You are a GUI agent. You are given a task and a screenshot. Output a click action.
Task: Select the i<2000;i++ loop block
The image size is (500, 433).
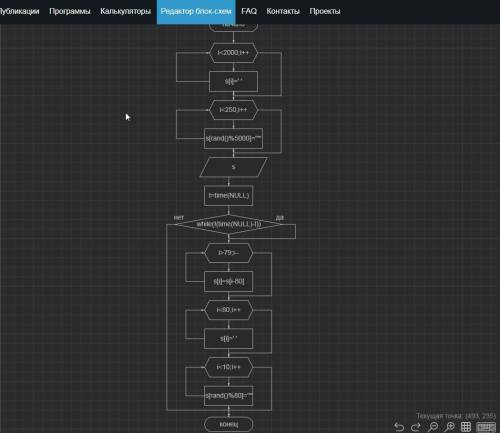click(x=233, y=53)
